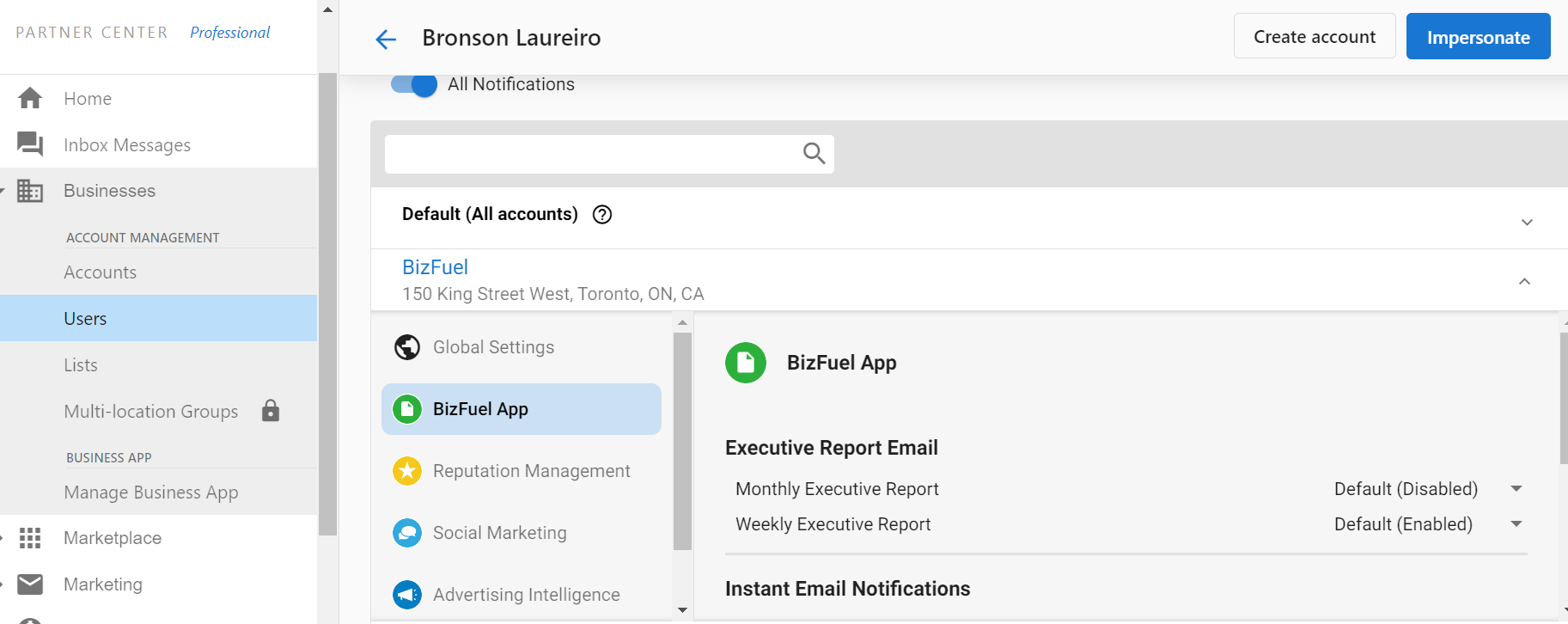Select the Global Settings tab
The image size is (1568, 624).
(522, 347)
